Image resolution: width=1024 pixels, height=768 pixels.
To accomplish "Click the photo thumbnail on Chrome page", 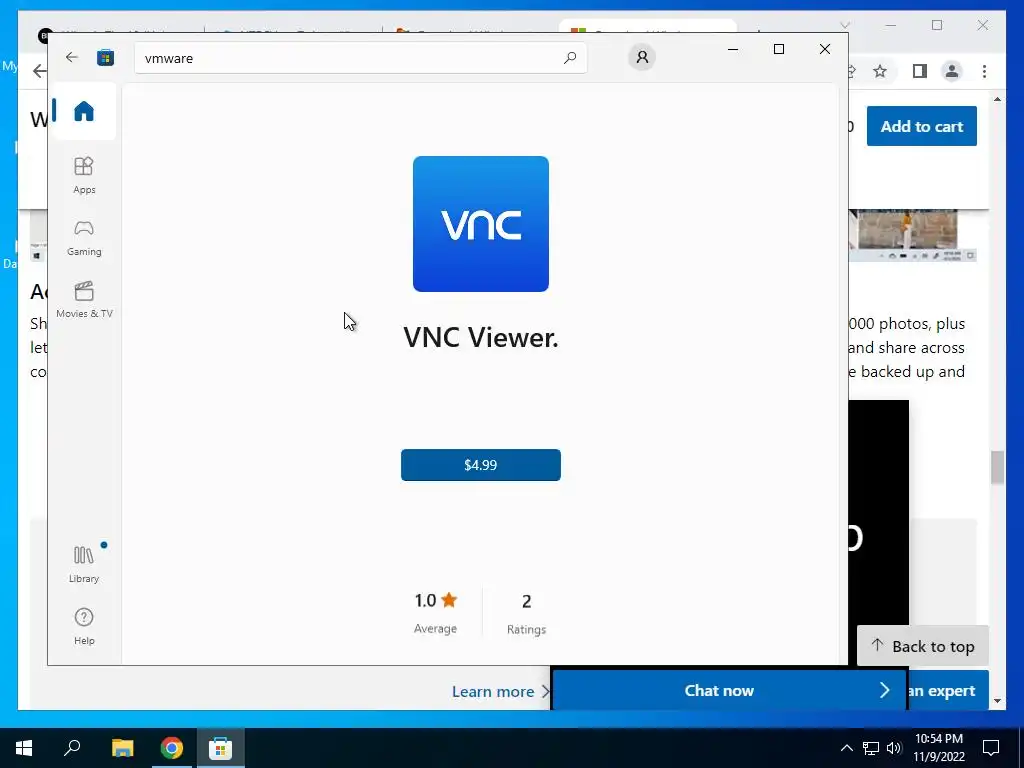I will (x=912, y=236).
